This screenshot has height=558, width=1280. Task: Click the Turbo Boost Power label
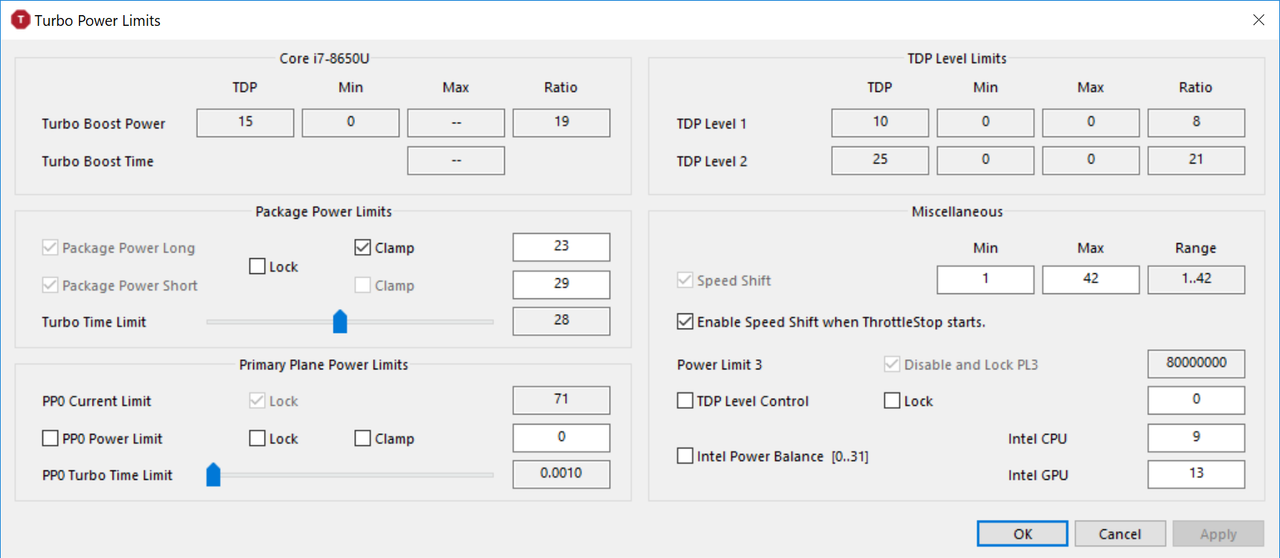pyautogui.click(x=104, y=124)
